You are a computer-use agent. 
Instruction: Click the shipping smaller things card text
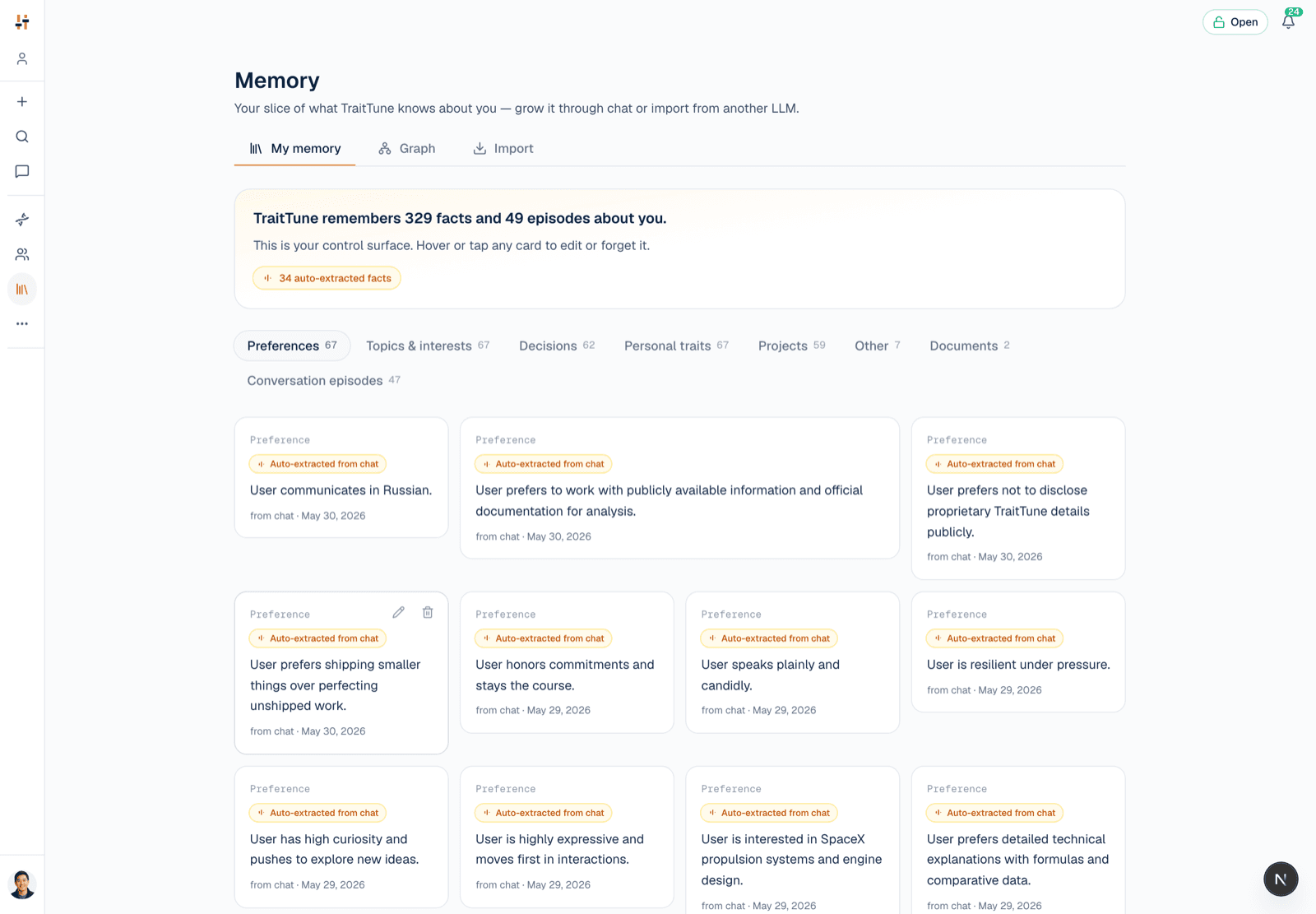336,685
